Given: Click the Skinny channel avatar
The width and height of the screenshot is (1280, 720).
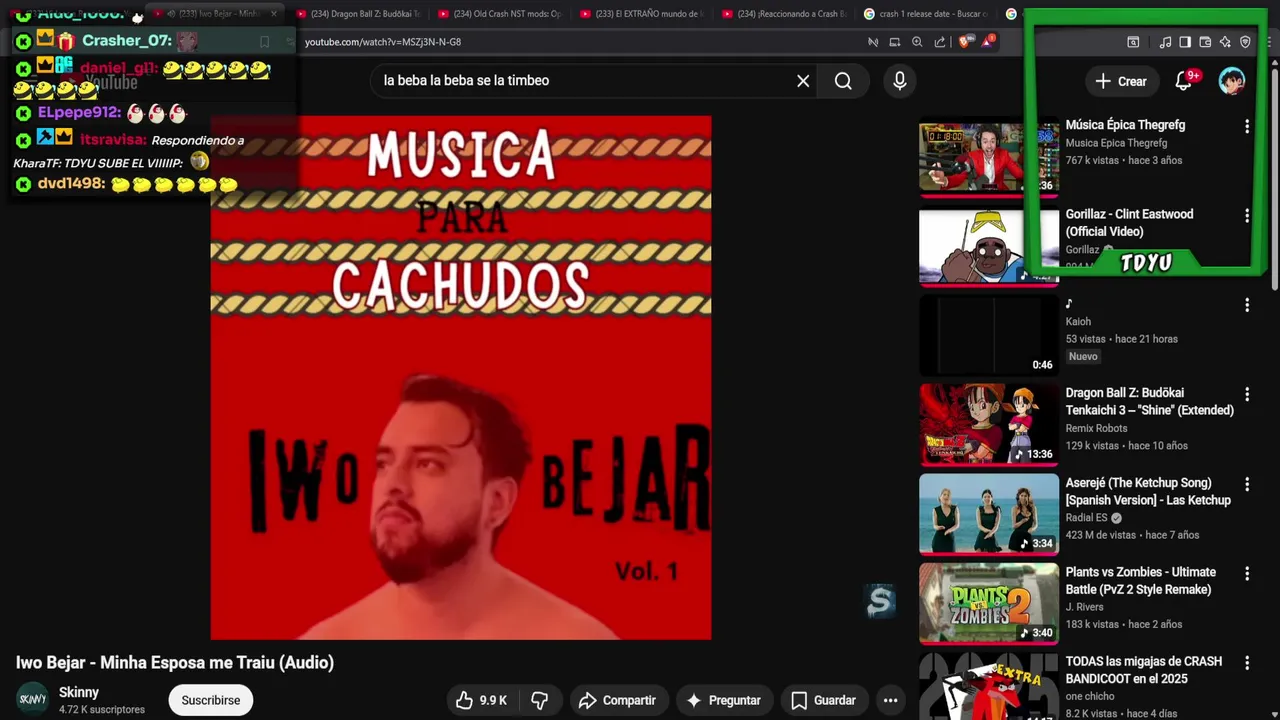Looking at the screenshot, I should coord(33,699).
